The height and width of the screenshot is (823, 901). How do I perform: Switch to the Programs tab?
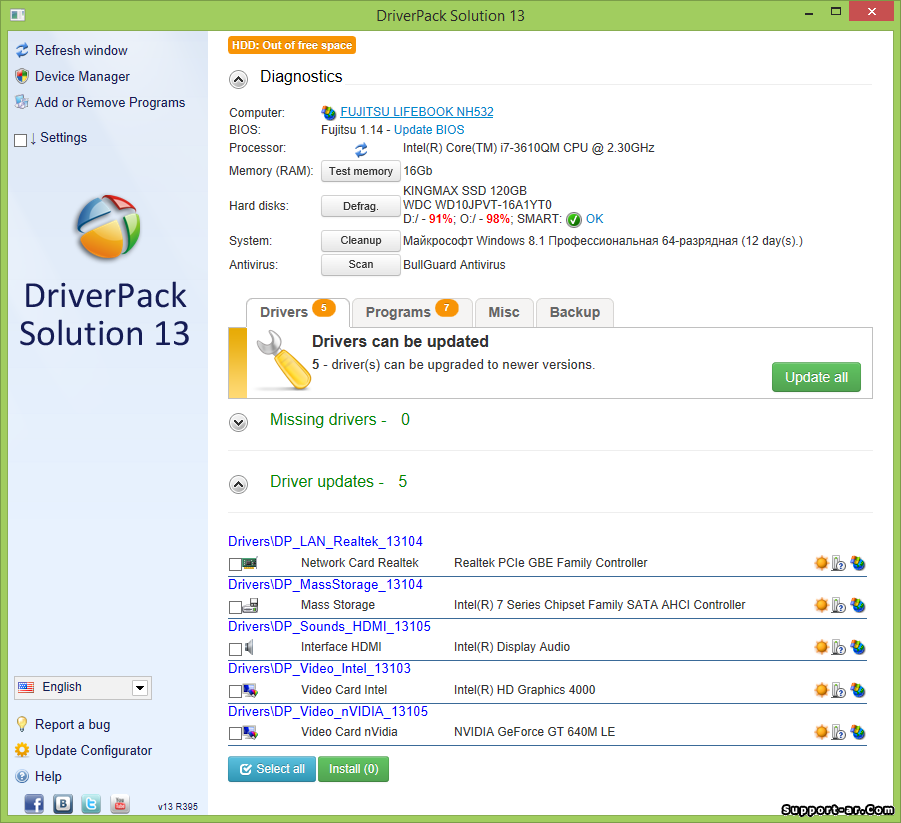point(411,312)
